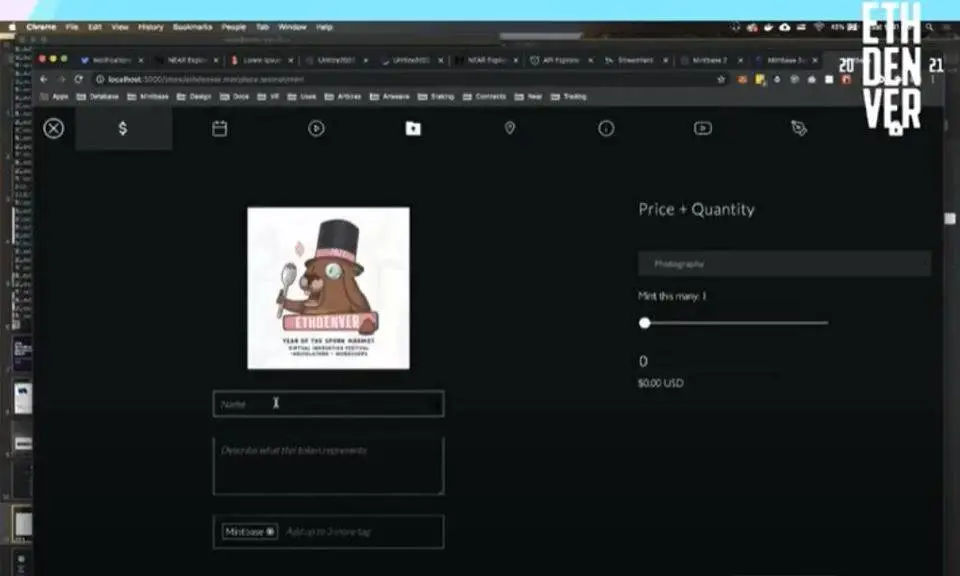
Task: Open the Near bookmarks folder
Action: point(528,97)
